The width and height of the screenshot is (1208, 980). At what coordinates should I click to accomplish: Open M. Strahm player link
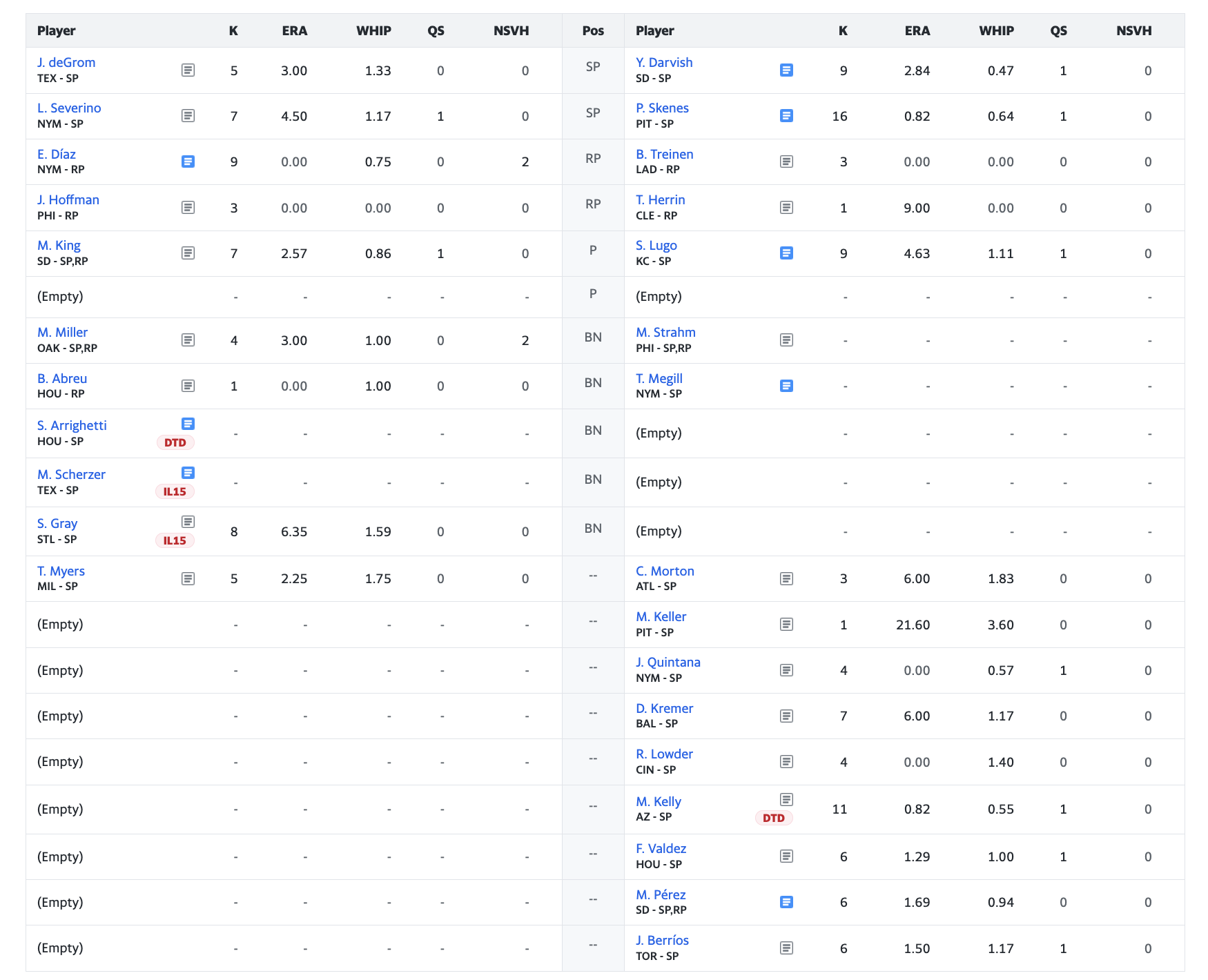[665, 332]
